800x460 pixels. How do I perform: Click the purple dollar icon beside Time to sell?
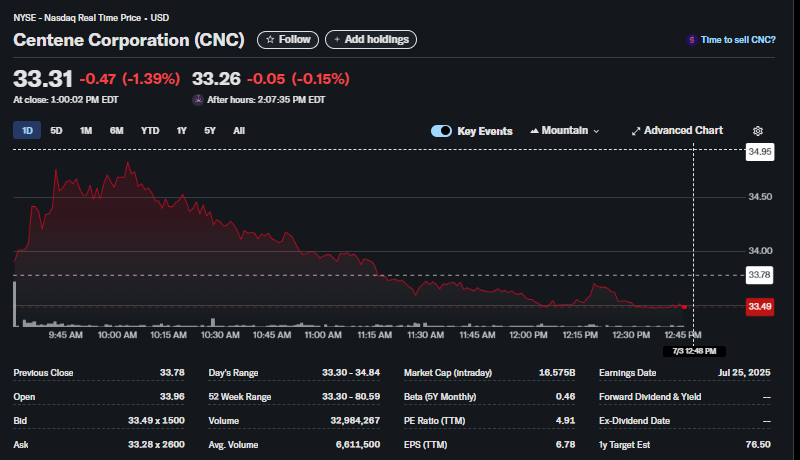(691, 40)
